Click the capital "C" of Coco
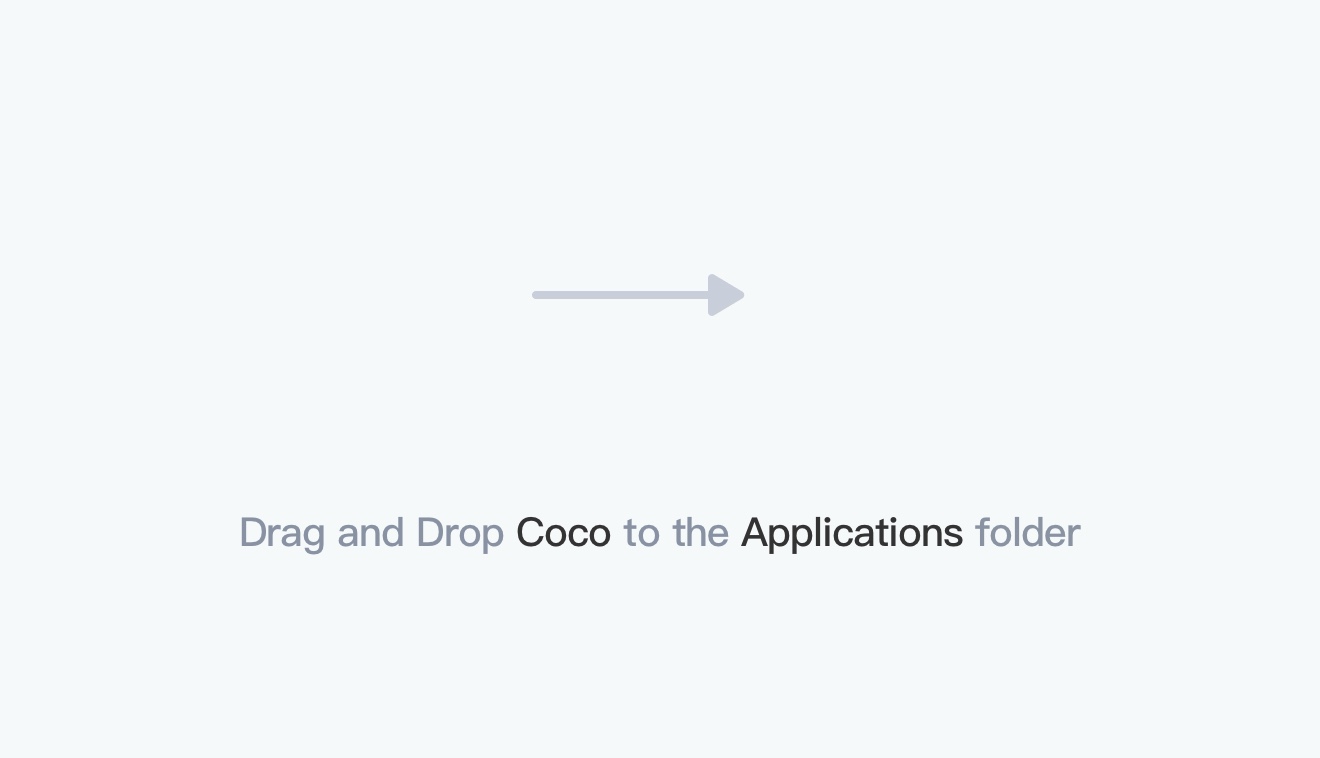 (x=530, y=533)
